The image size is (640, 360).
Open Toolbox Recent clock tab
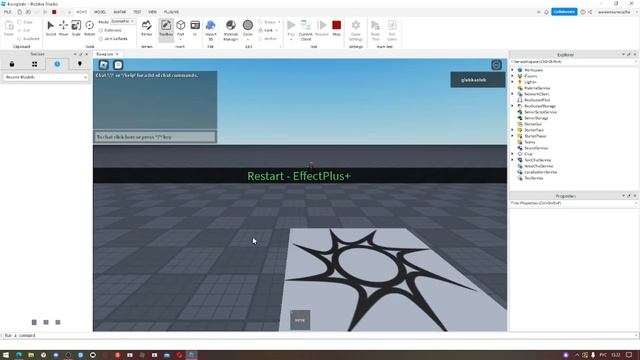tap(57, 64)
